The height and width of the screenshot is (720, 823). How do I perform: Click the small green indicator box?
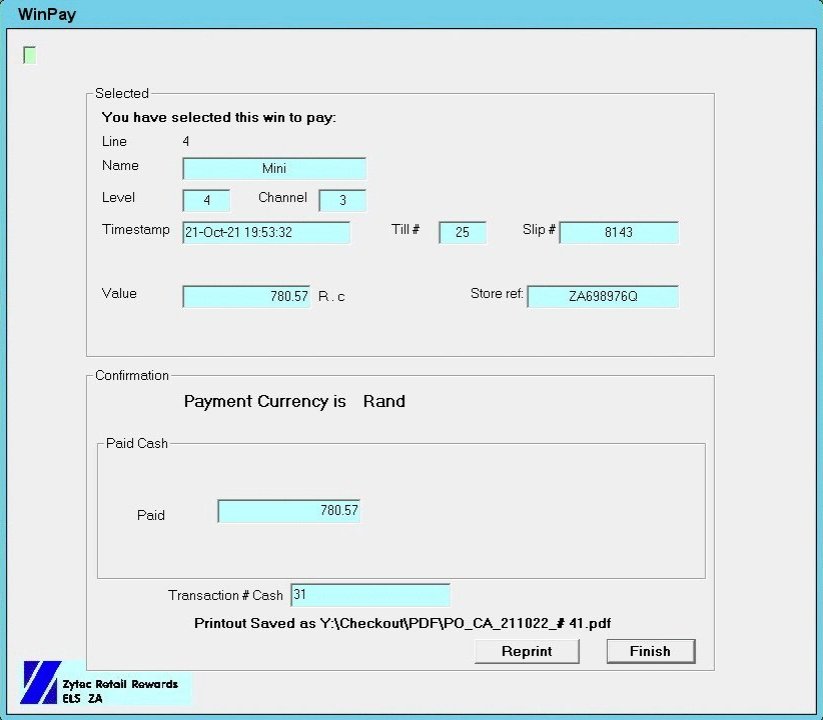[30, 55]
